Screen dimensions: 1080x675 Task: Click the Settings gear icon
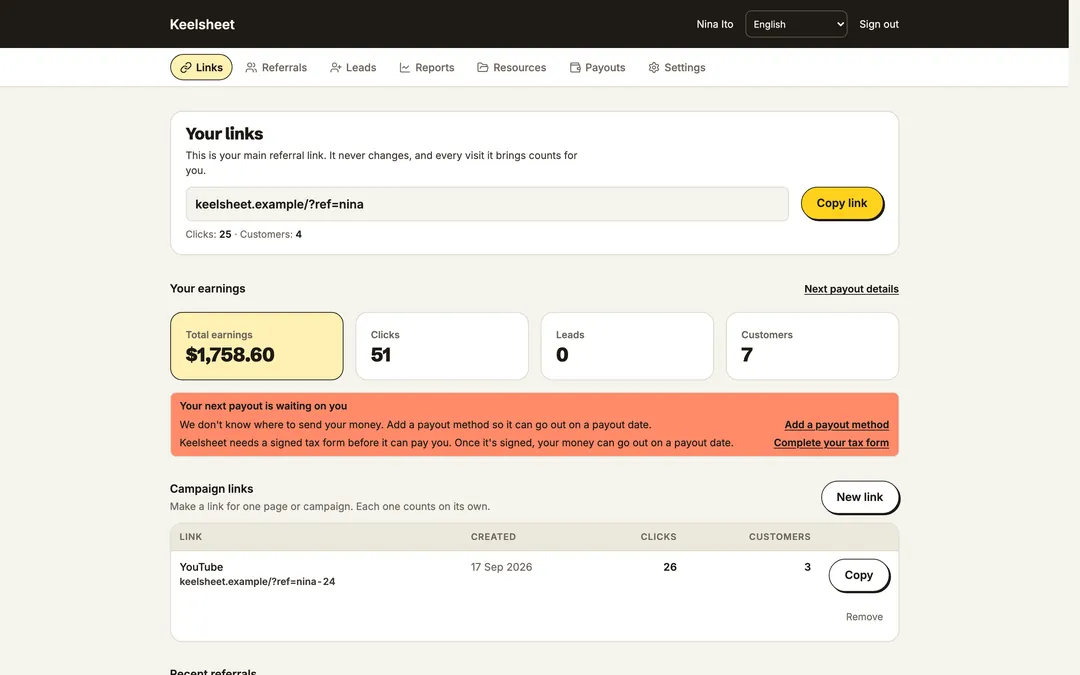(654, 68)
